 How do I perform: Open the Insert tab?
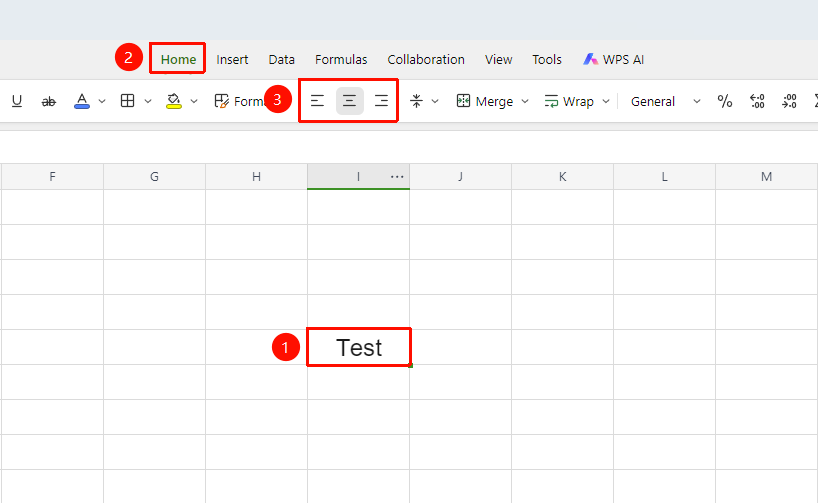232,59
